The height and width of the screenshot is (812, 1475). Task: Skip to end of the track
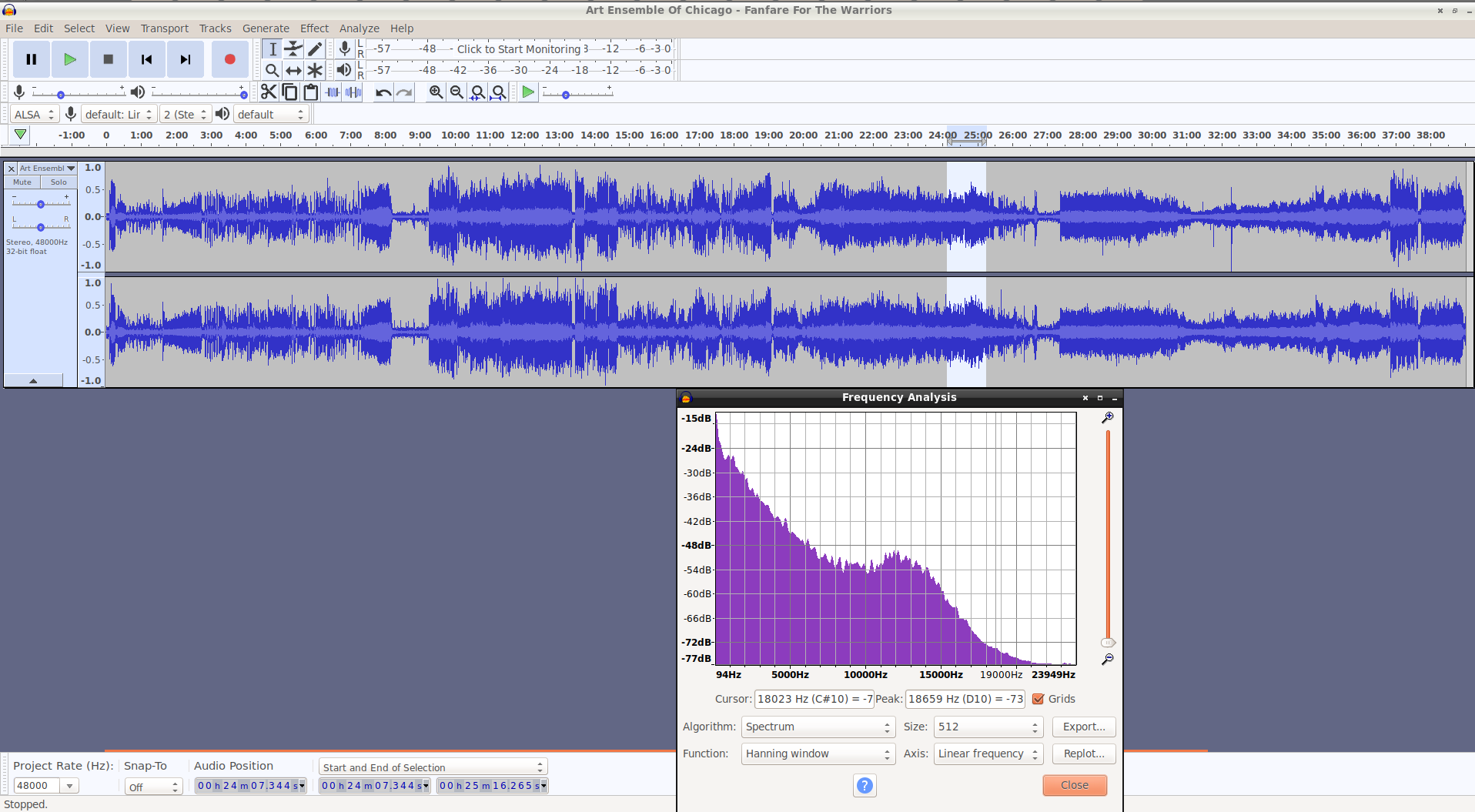[186, 59]
